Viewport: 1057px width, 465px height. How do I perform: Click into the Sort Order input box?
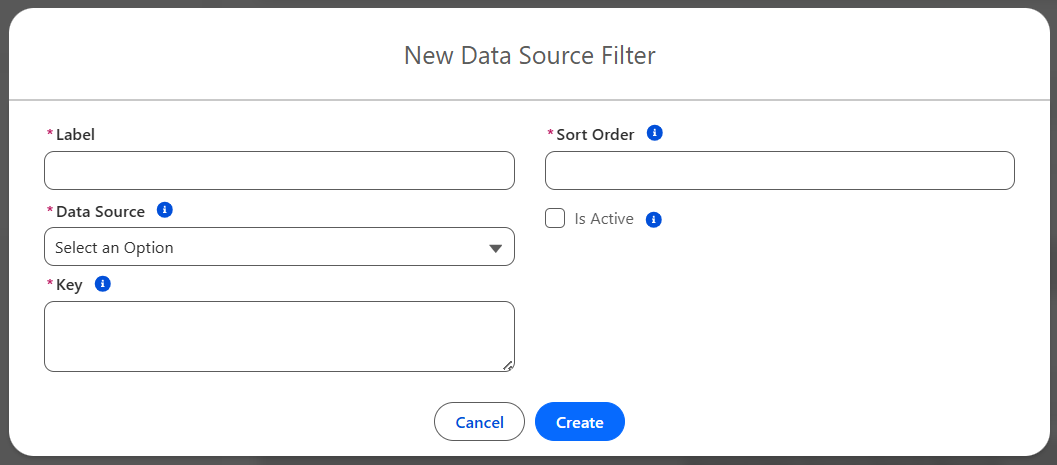pos(779,171)
